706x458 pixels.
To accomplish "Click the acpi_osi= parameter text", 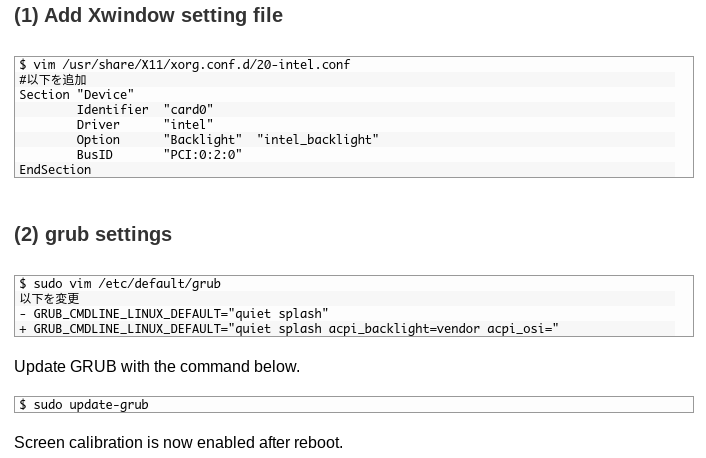I will coord(523,329).
